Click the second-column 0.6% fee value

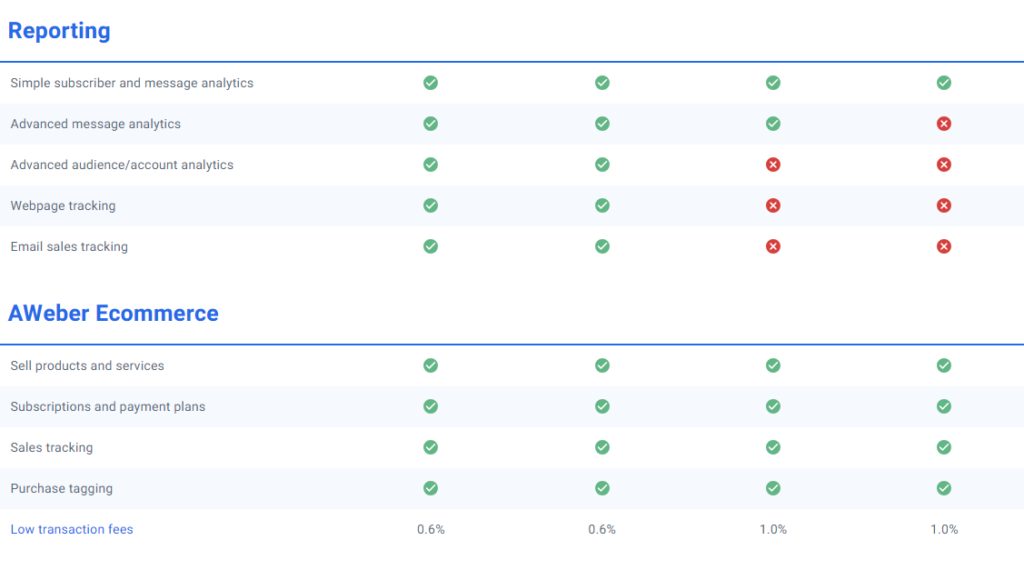click(x=602, y=530)
